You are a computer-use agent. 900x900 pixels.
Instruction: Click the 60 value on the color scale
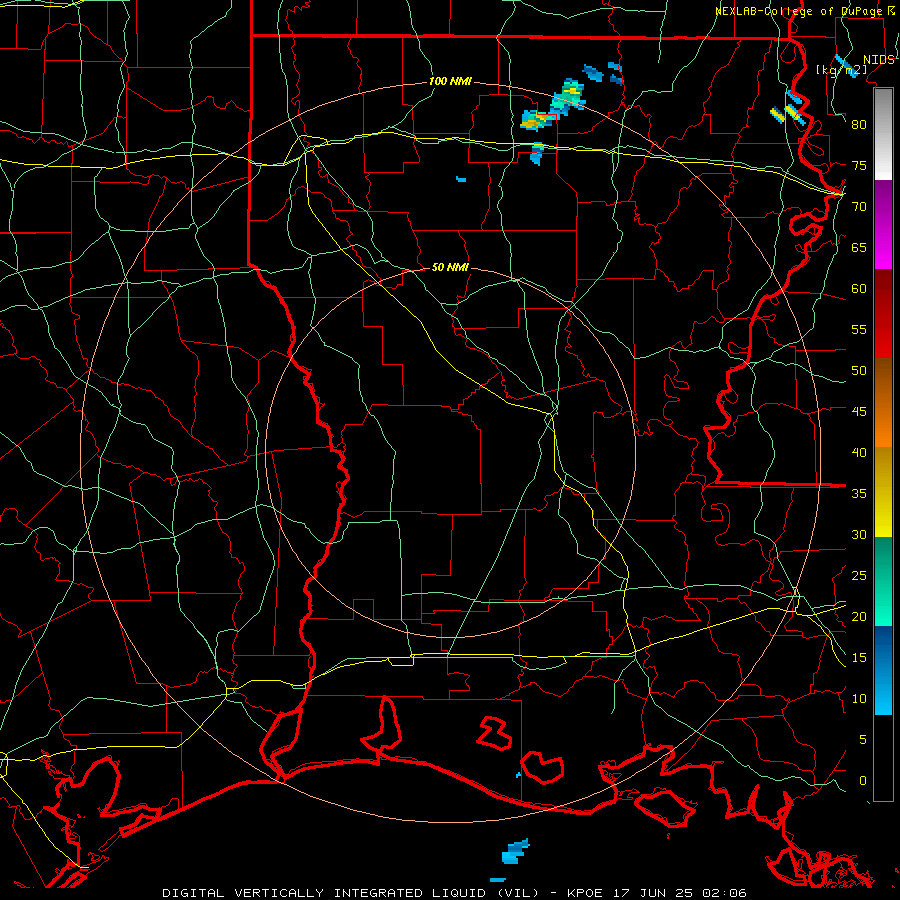(859, 289)
